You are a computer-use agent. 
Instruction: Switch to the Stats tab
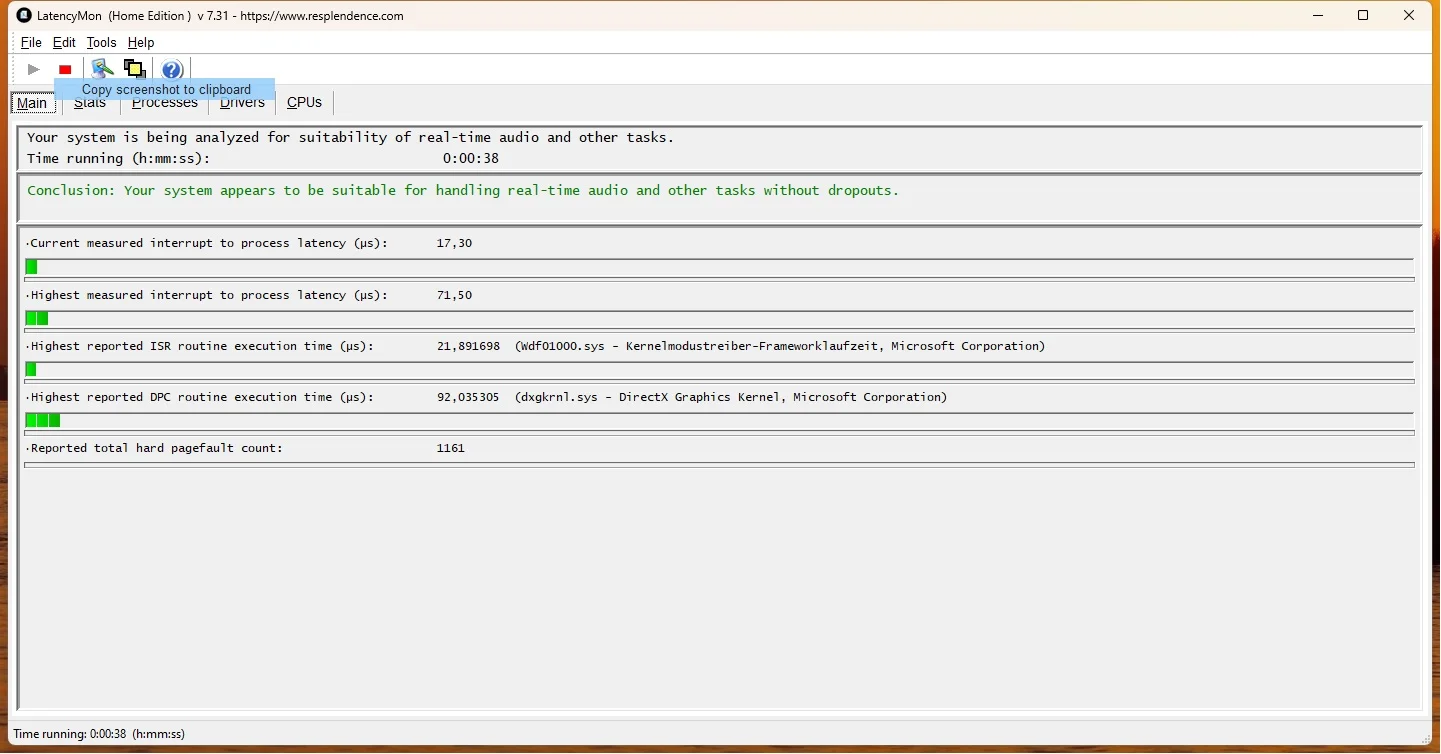pos(90,103)
